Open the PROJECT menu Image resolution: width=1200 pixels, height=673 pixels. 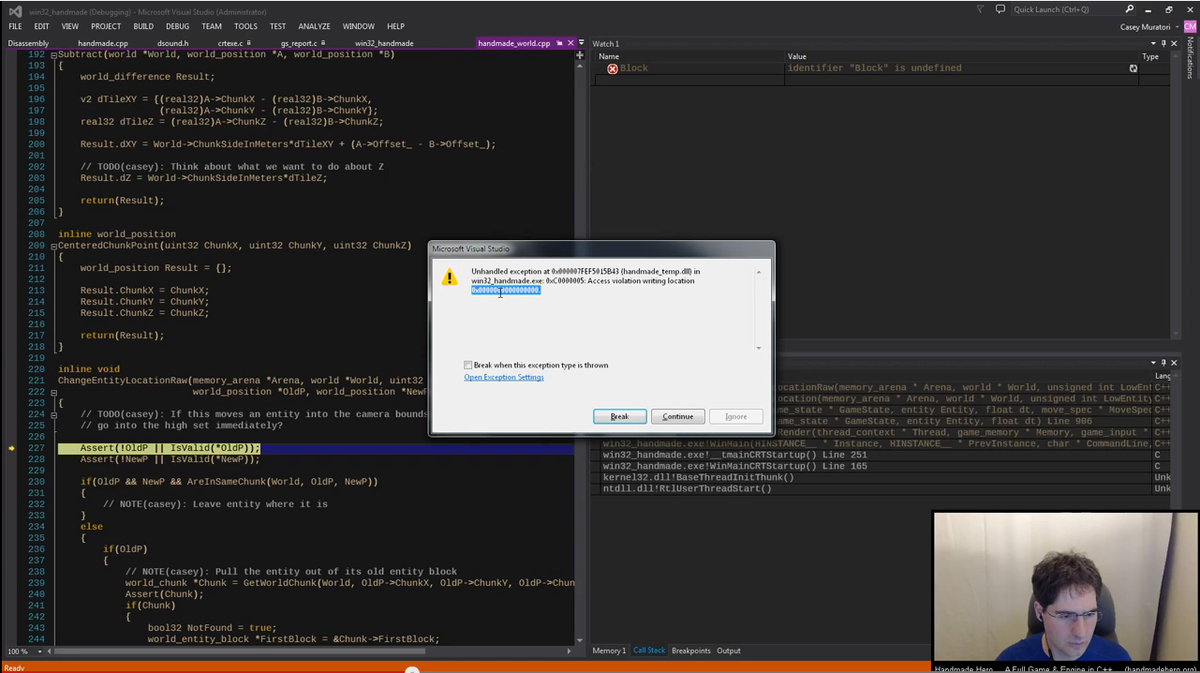click(106, 27)
